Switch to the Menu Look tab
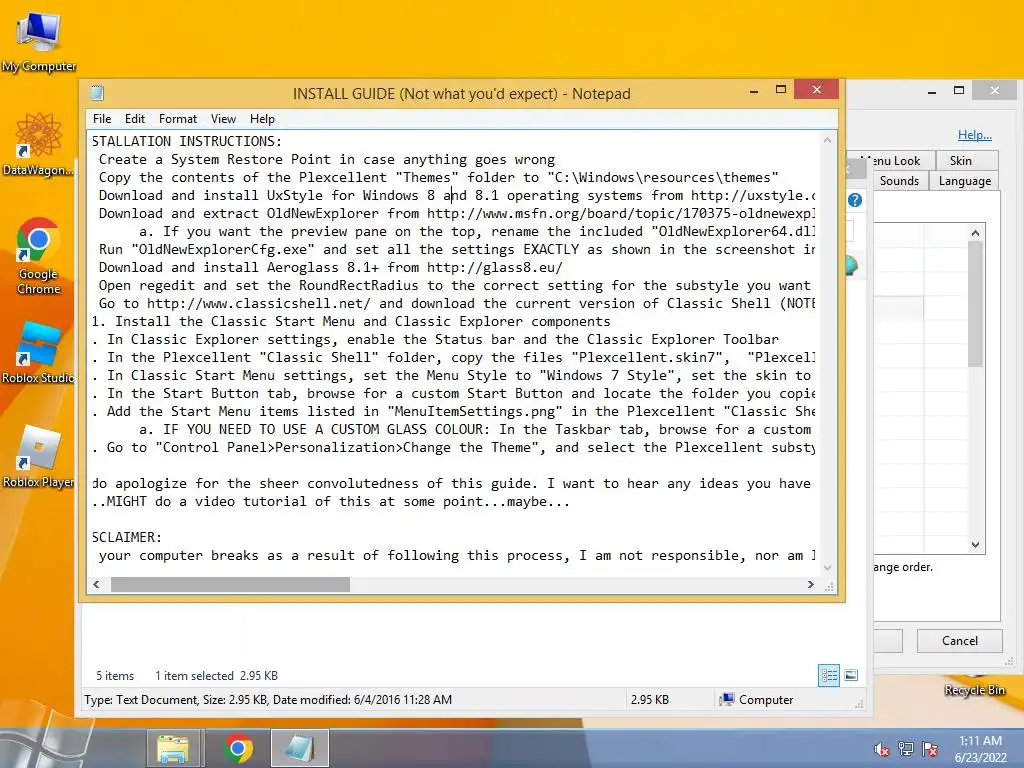 click(x=891, y=161)
